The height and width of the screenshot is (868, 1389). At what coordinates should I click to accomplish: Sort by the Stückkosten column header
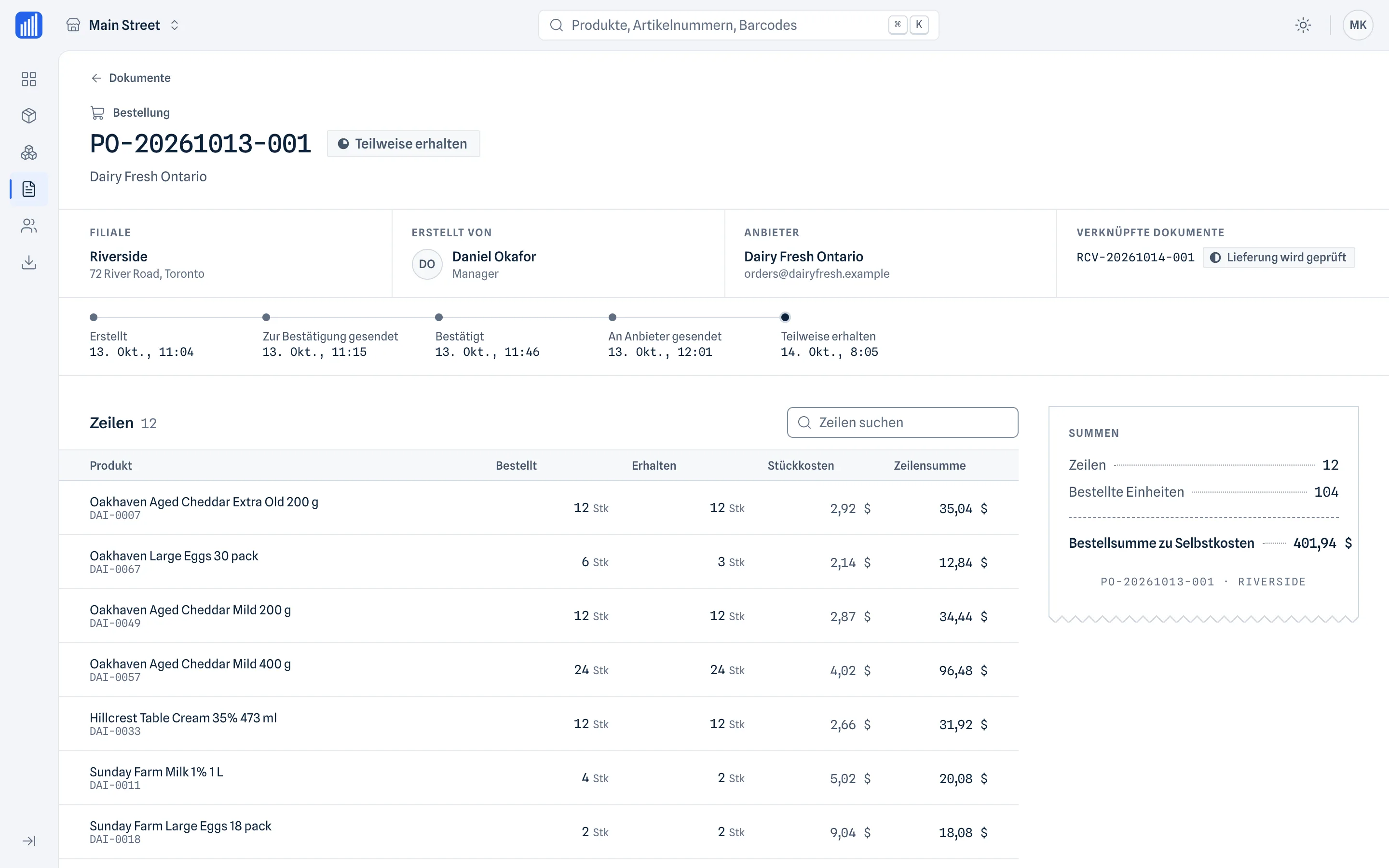[x=801, y=465]
